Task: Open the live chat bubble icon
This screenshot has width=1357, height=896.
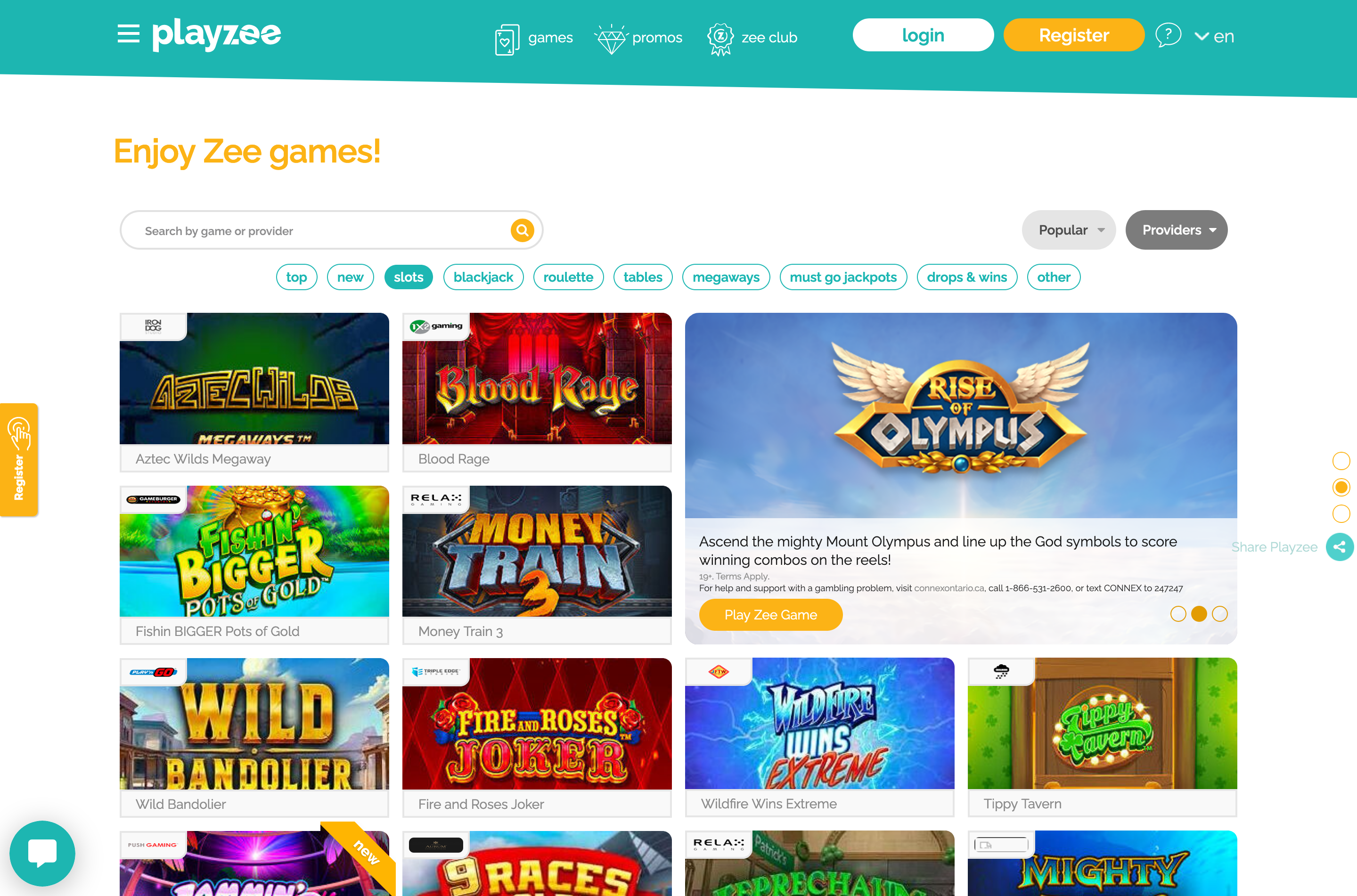Action: 42,853
